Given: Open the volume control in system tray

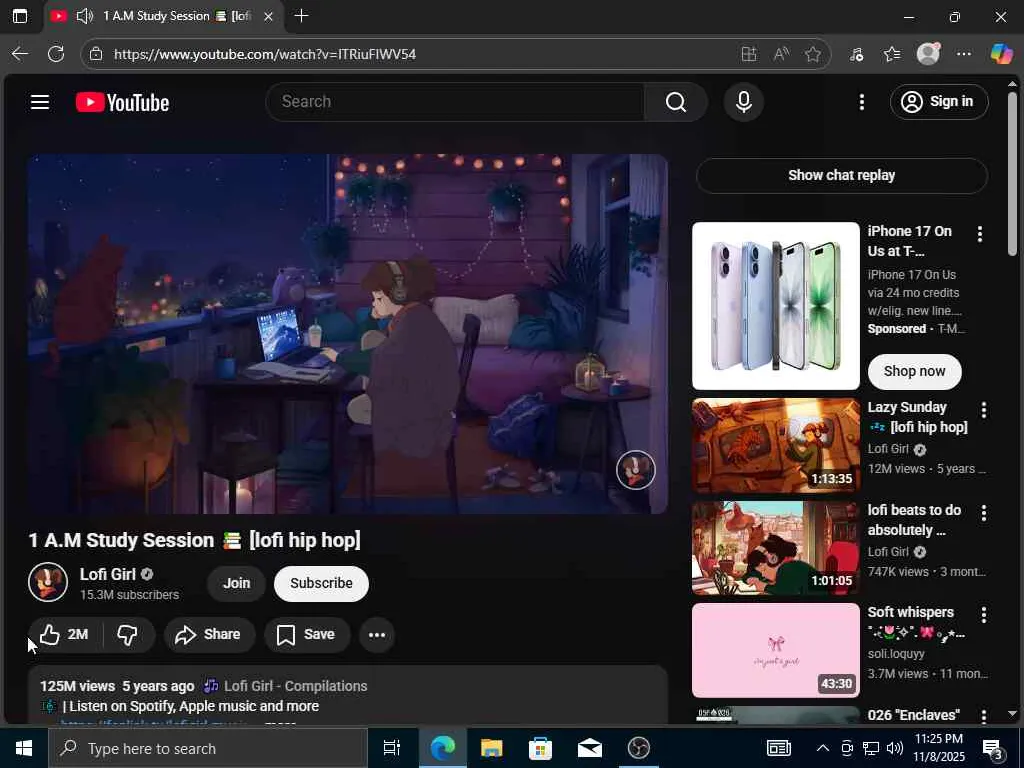Looking at the screenshot, I should click(x=895, y=748).
